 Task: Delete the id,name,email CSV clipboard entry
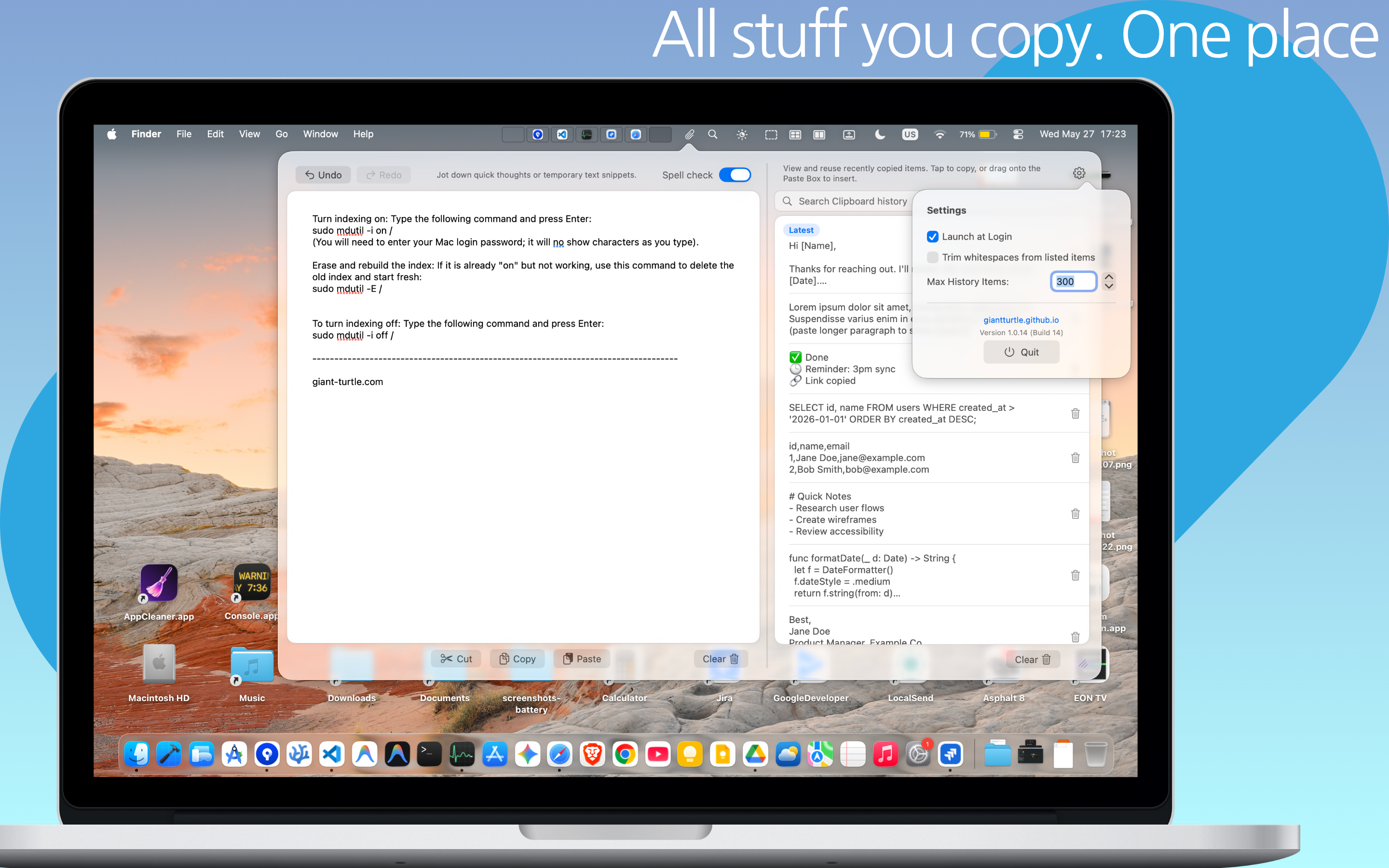1075,458
